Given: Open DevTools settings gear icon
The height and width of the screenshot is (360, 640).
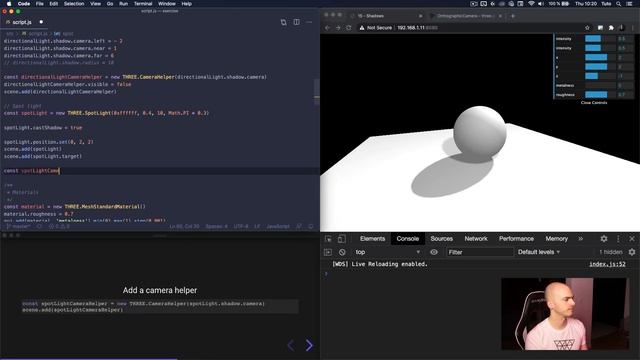Looking at the screenshot, I should point(604,239).
